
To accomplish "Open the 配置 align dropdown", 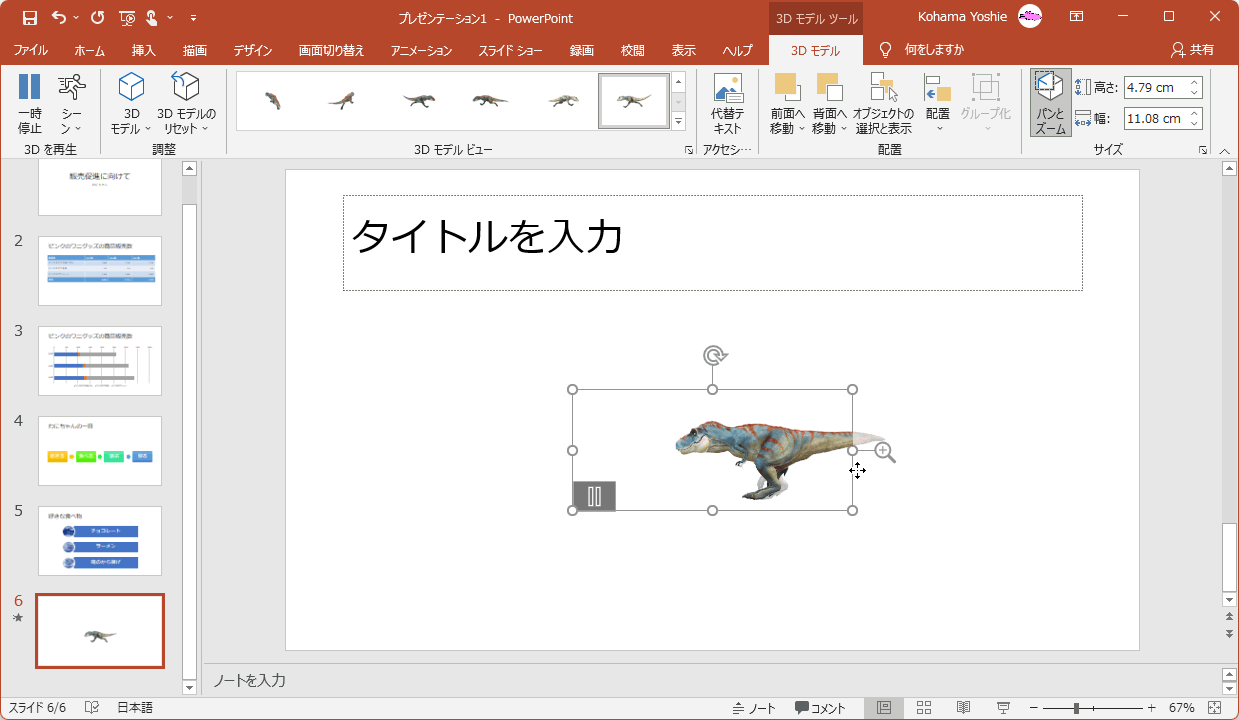I will (x=937, y=104).
